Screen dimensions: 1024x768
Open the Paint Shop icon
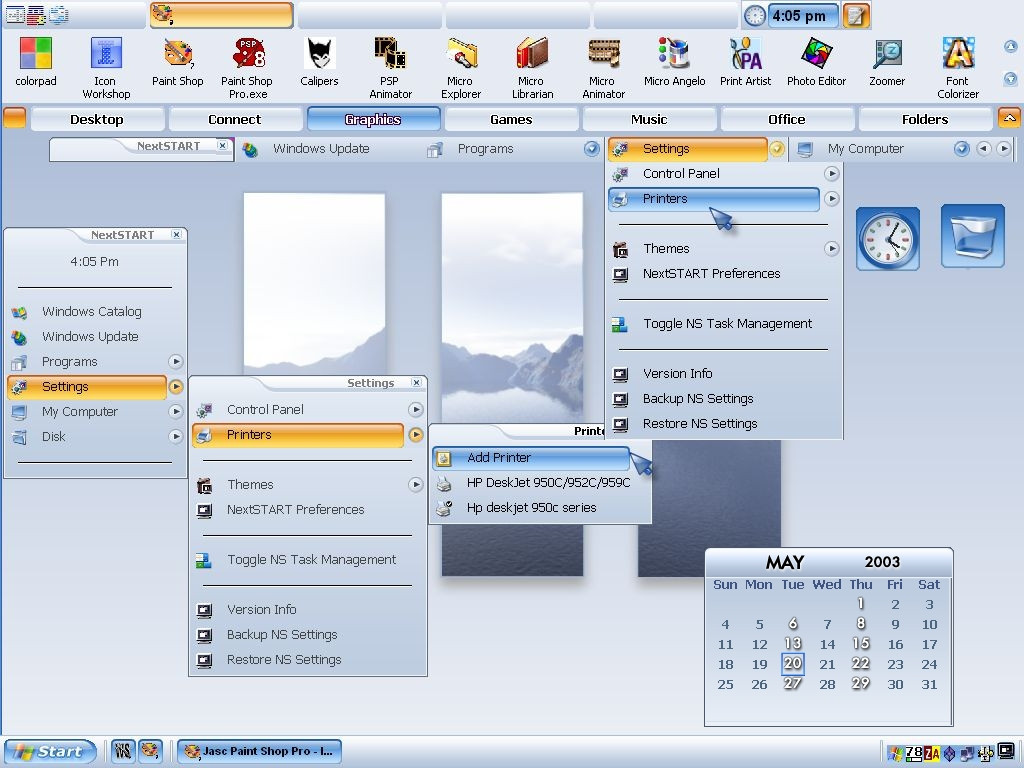[x=178, y=63]
